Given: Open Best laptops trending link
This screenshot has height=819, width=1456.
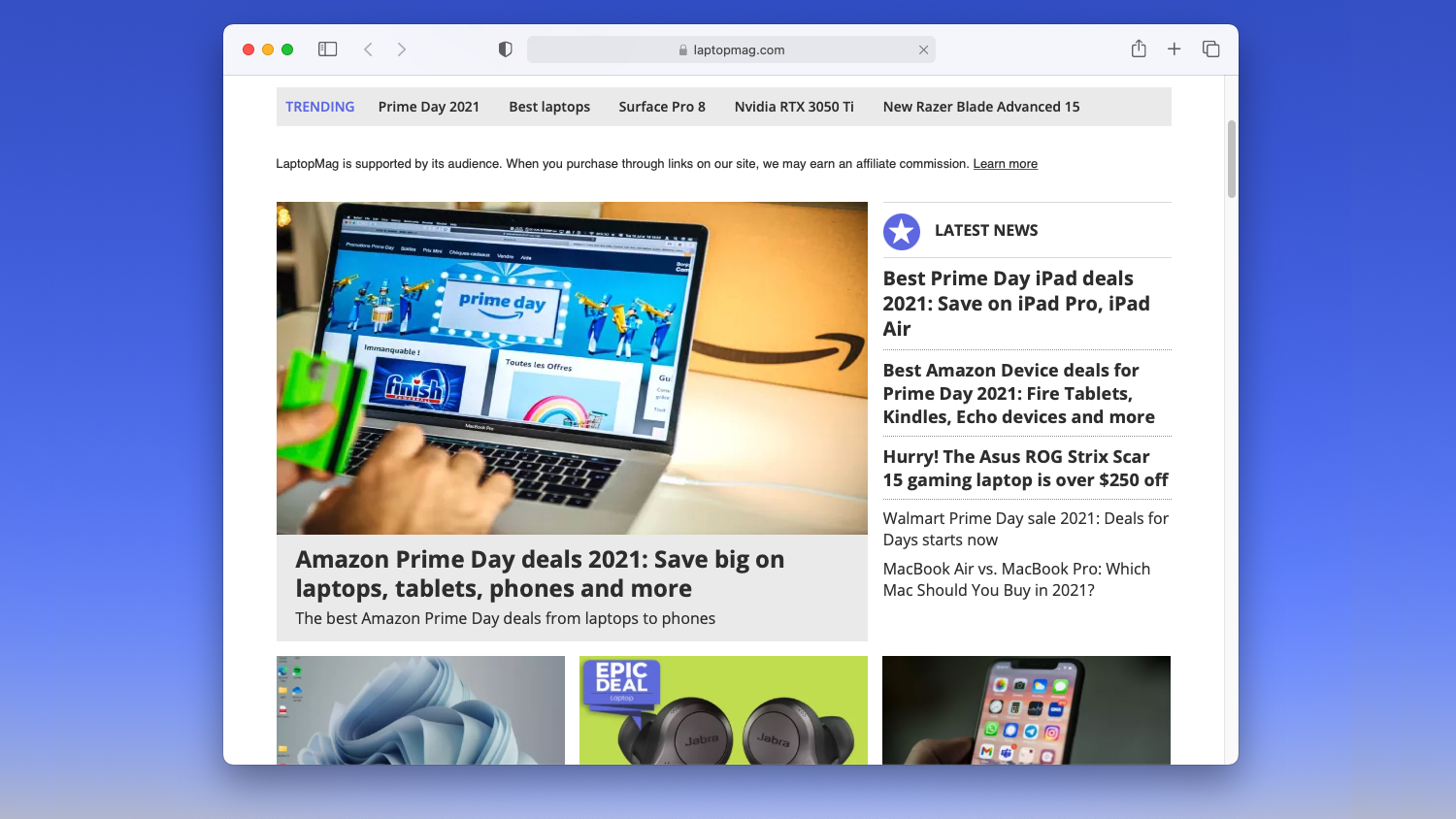Looking at the screenshot, I should pos(549,107).
